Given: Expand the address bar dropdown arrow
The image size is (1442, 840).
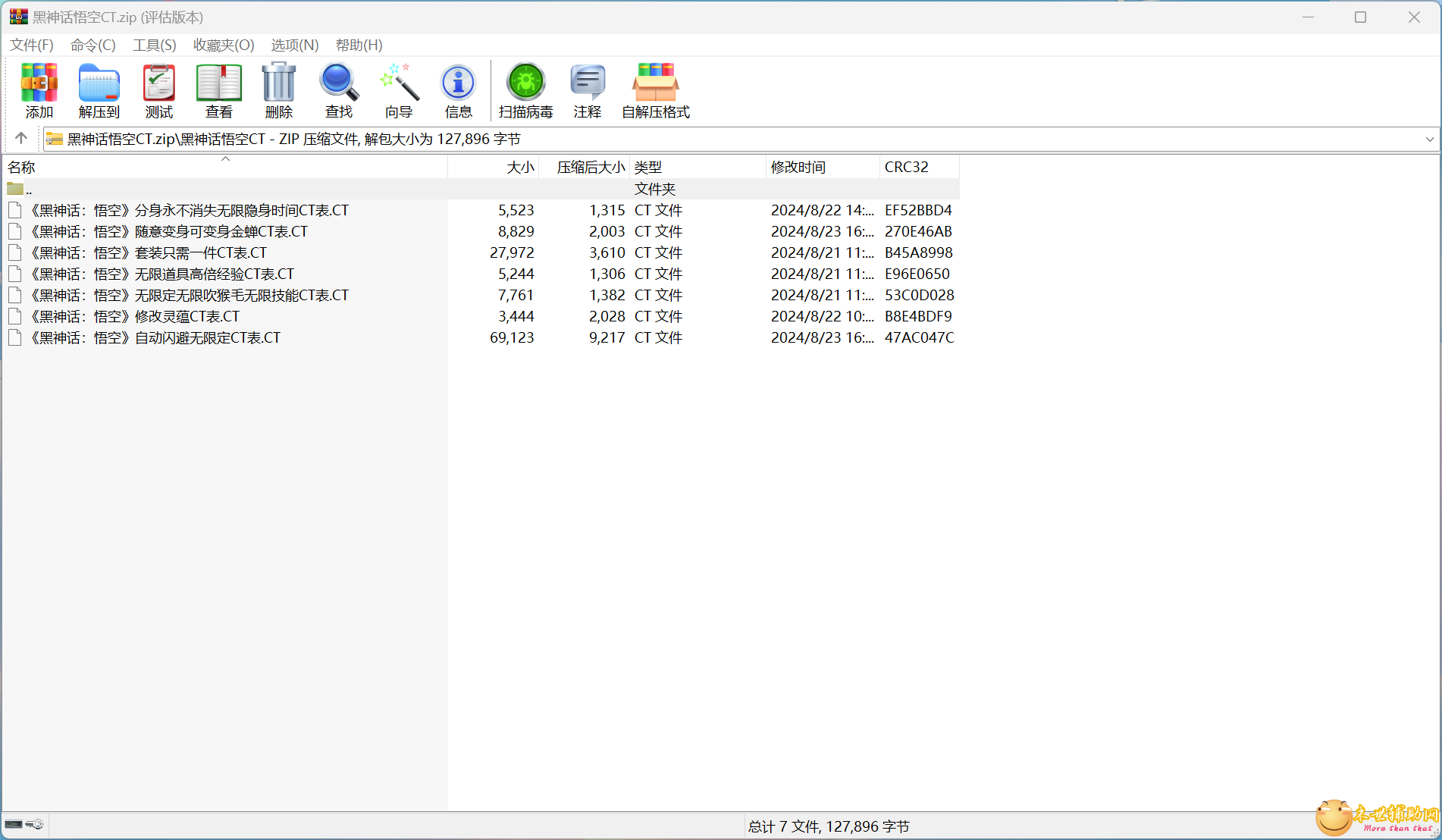Looking at the screenshot, I should (x=1429, y=139).
